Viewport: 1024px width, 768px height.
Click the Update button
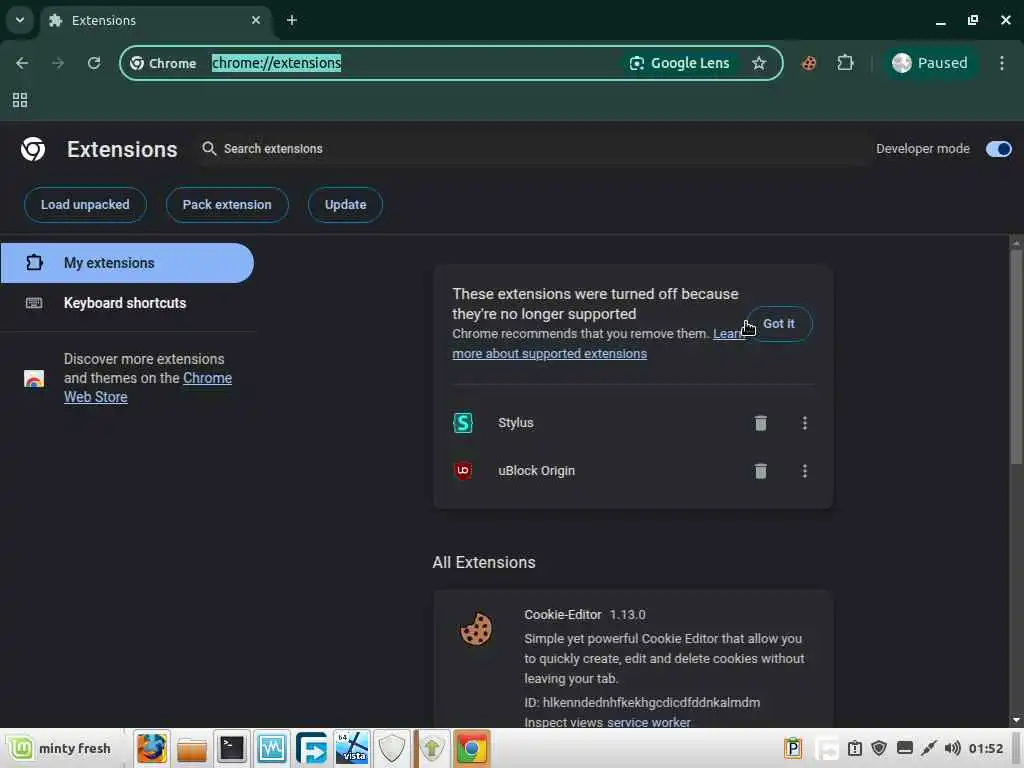[x=345, y=204]
